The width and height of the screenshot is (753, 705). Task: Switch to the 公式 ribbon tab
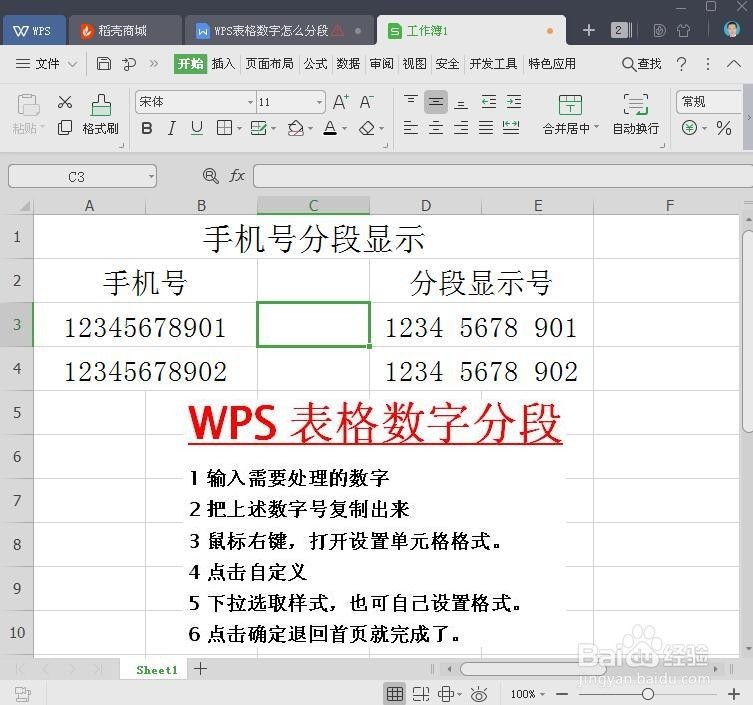tap(316, 64)
